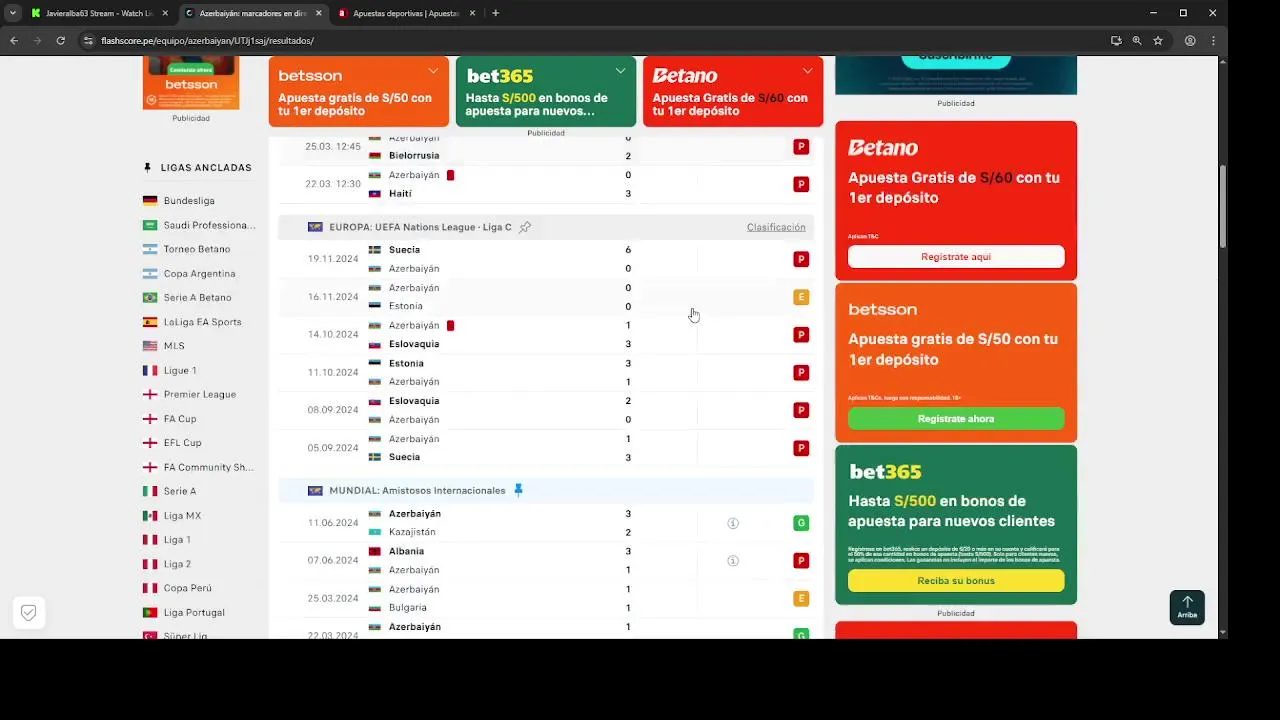Open Copa Argentina in pinned leagues
Image resolution: width=1280 pixels, height=720 pixels.
(200, 274)
